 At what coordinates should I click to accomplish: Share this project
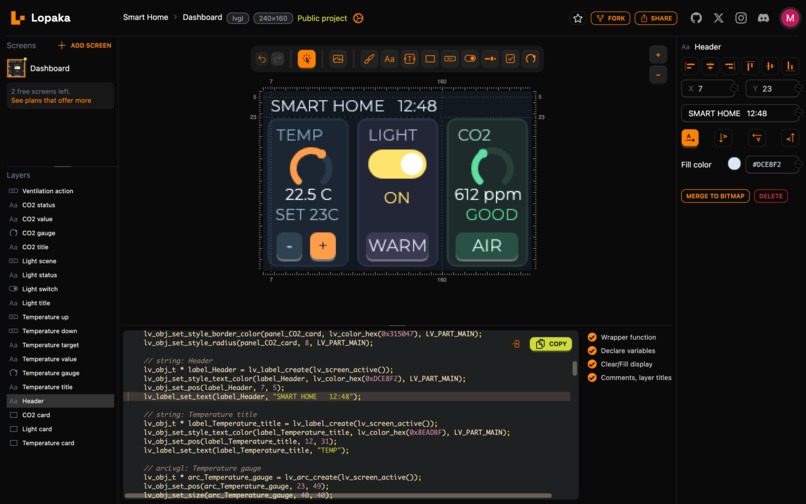click(656, 19)
